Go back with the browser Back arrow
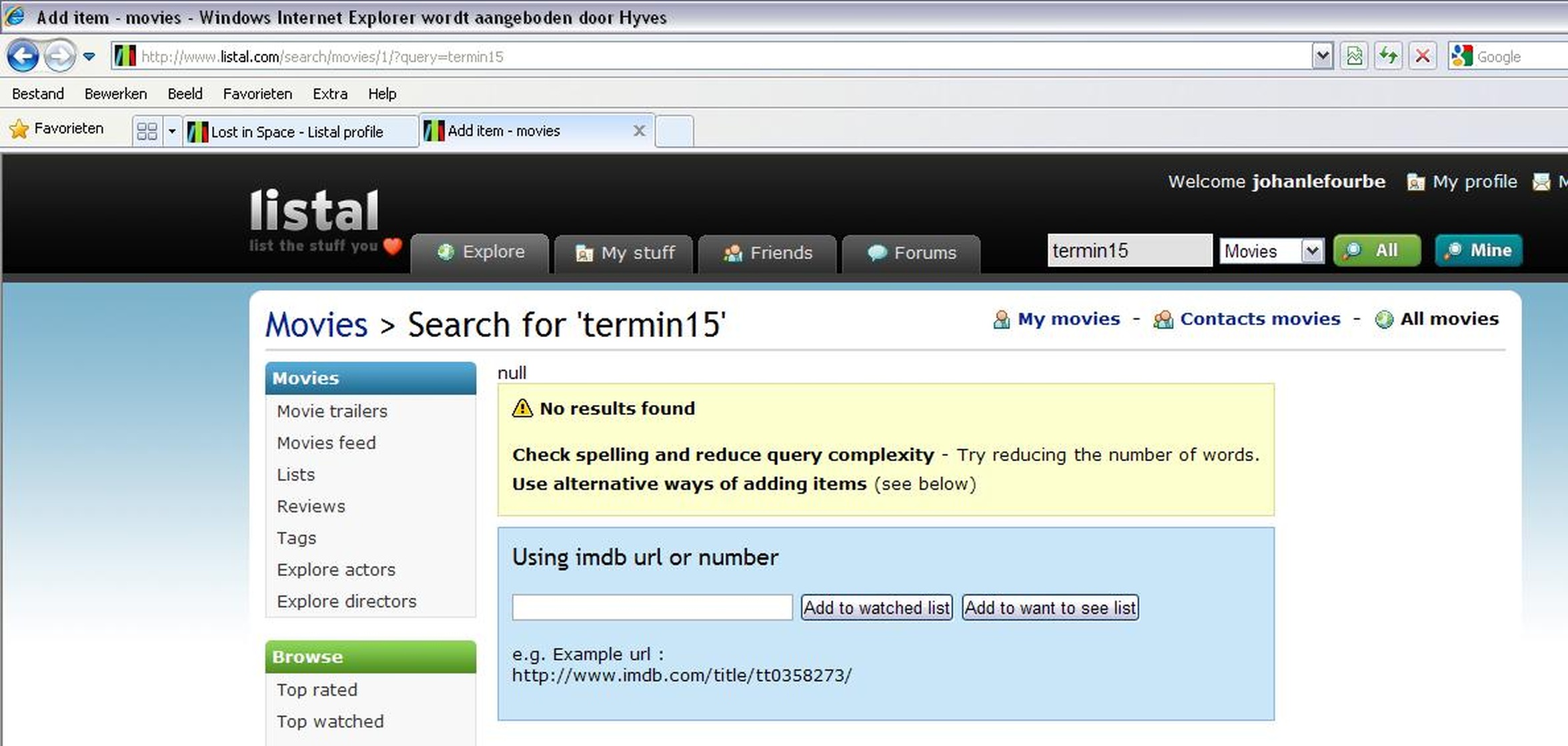This screenshot has height=746, width=1568. (23, 56)
